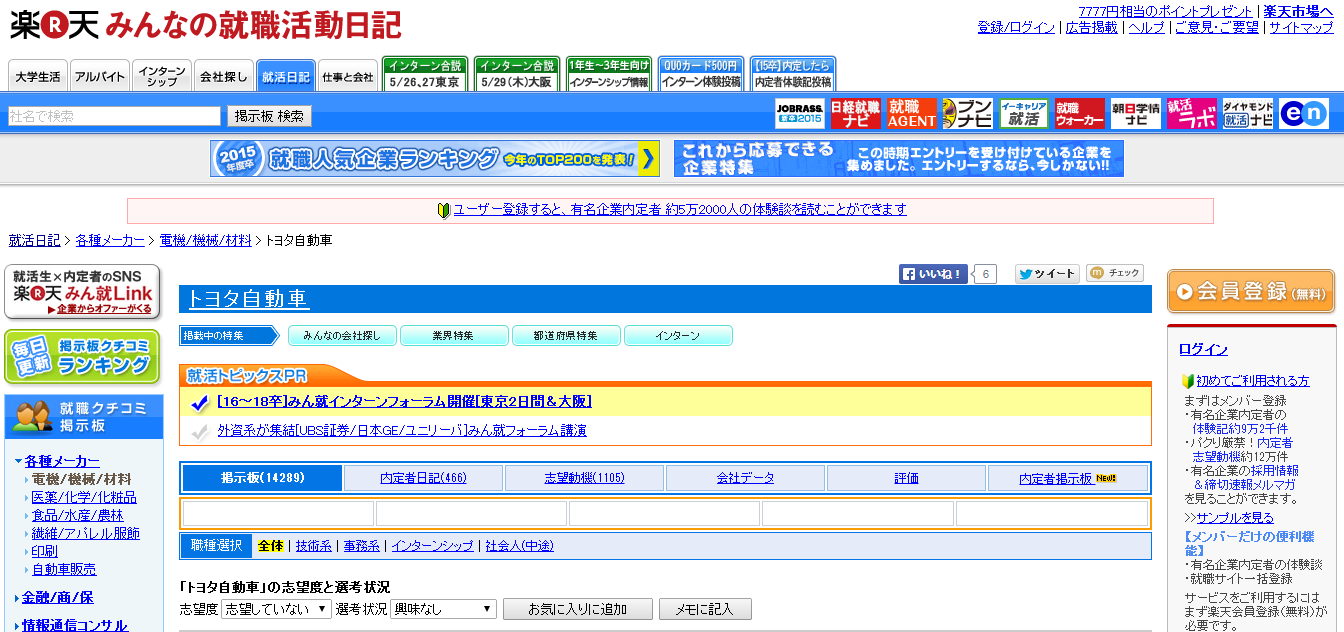Expand 金融/商/保 category in sidebar
The image size is (1344, 632).
click(x=57, y=597)
